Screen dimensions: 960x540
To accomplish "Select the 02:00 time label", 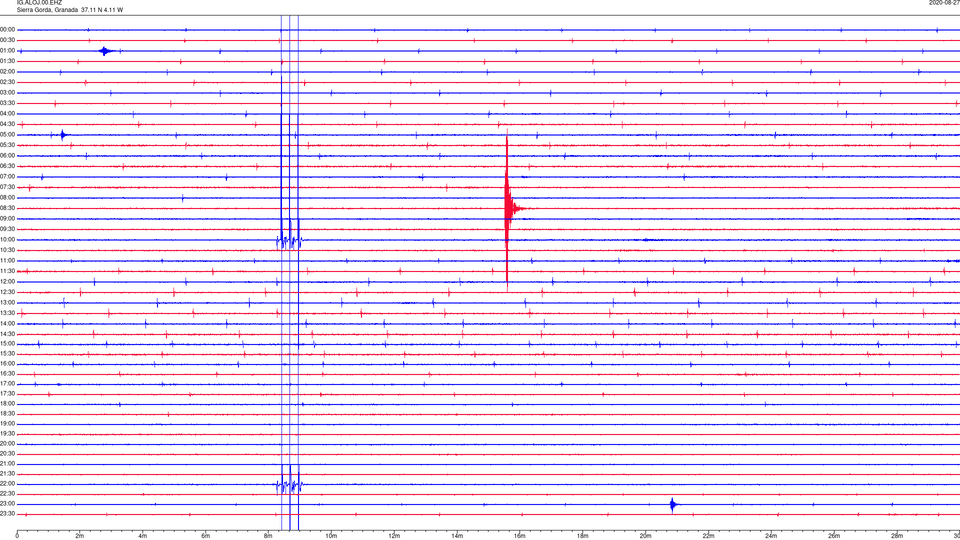I will tap(8, 72).
